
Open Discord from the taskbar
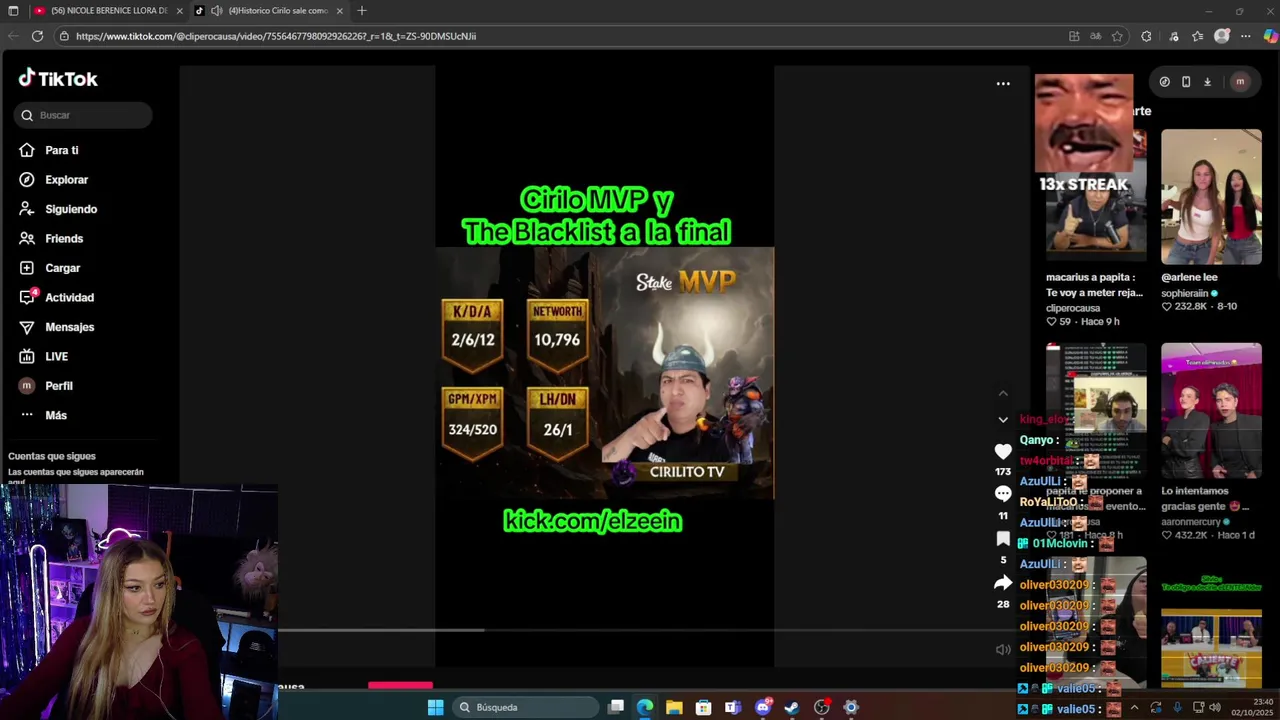coord(763,707)
